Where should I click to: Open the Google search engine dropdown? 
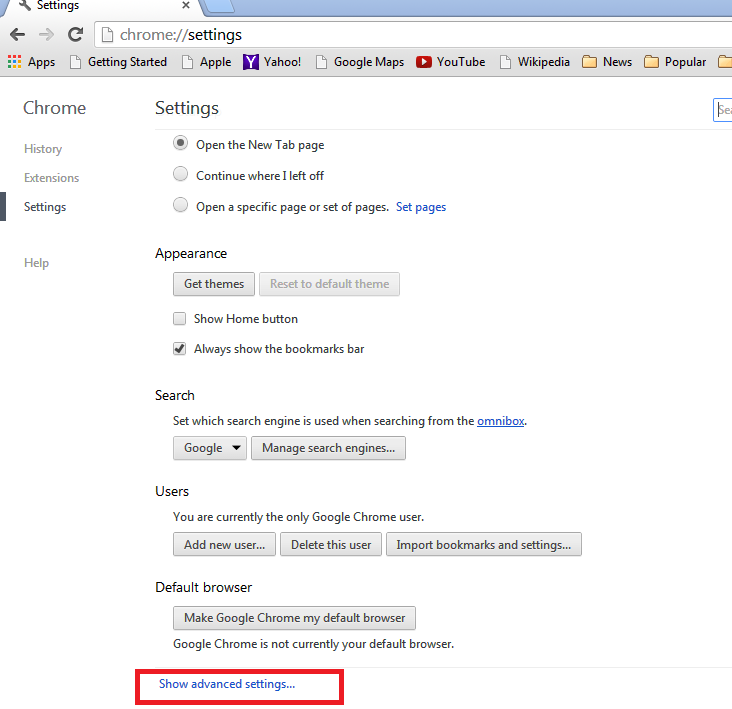pos(210,448)
